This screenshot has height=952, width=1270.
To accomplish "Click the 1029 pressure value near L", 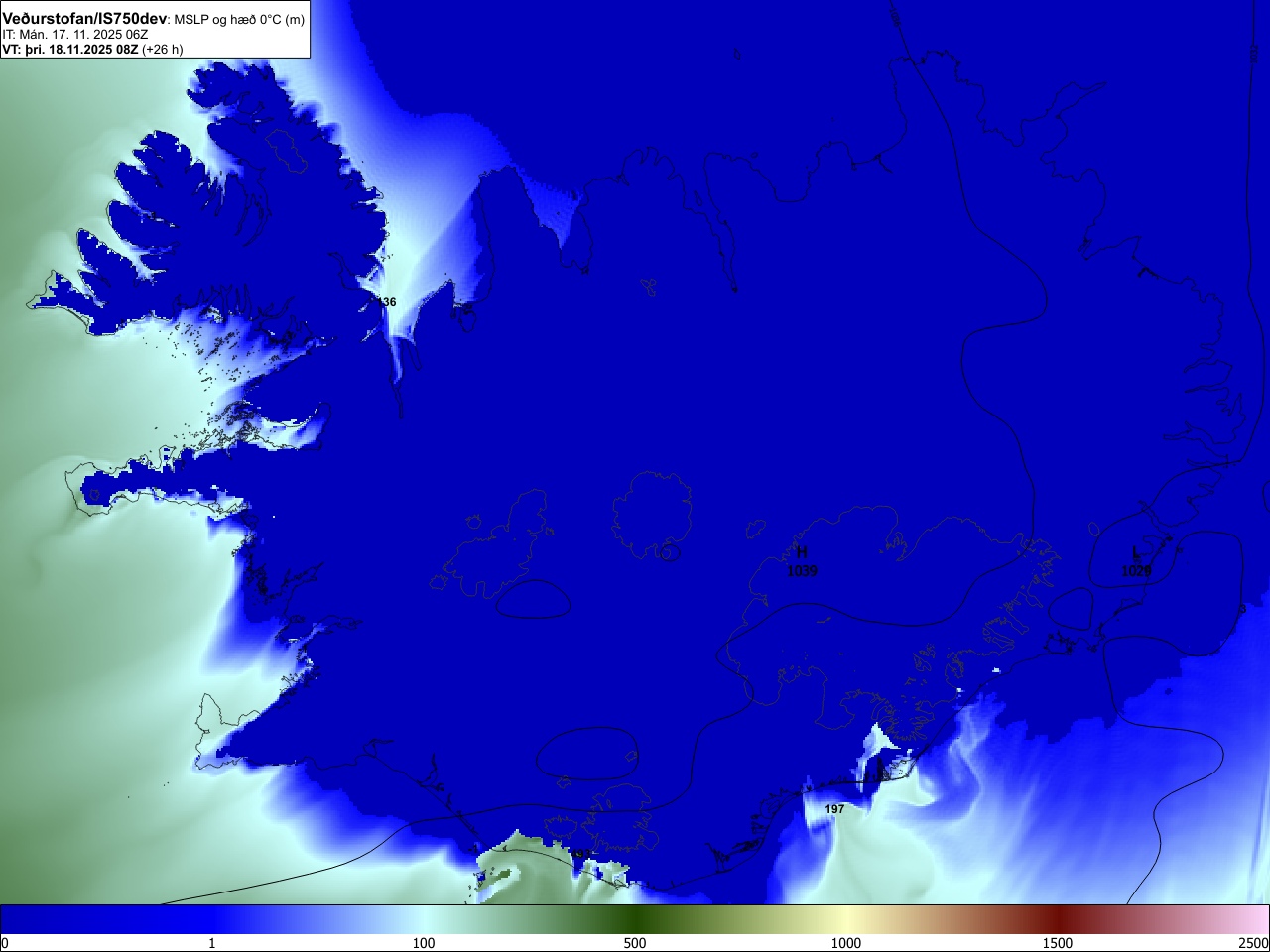I will coord(1136,571).
